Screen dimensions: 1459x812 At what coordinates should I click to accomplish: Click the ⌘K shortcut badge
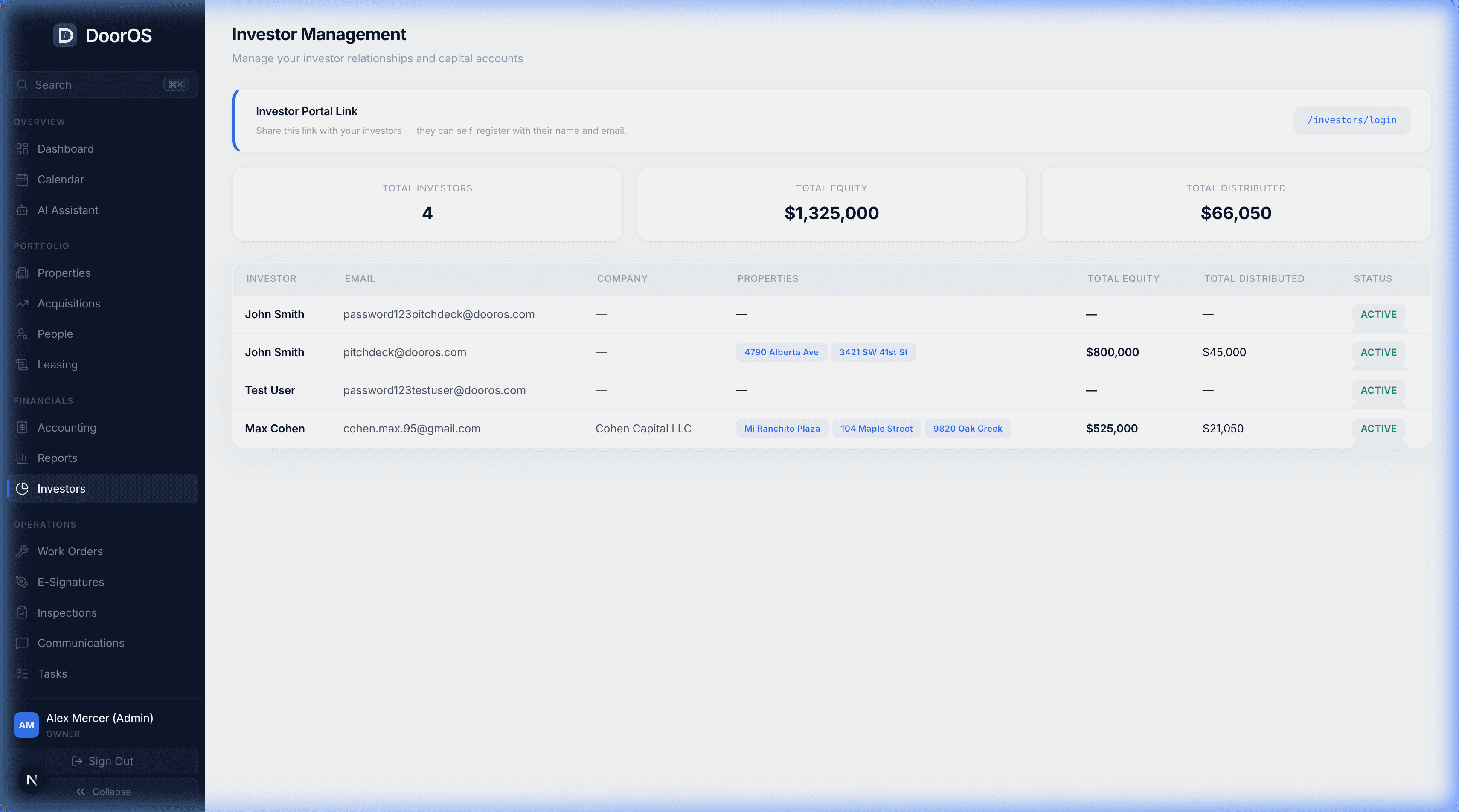click(176, 84)
